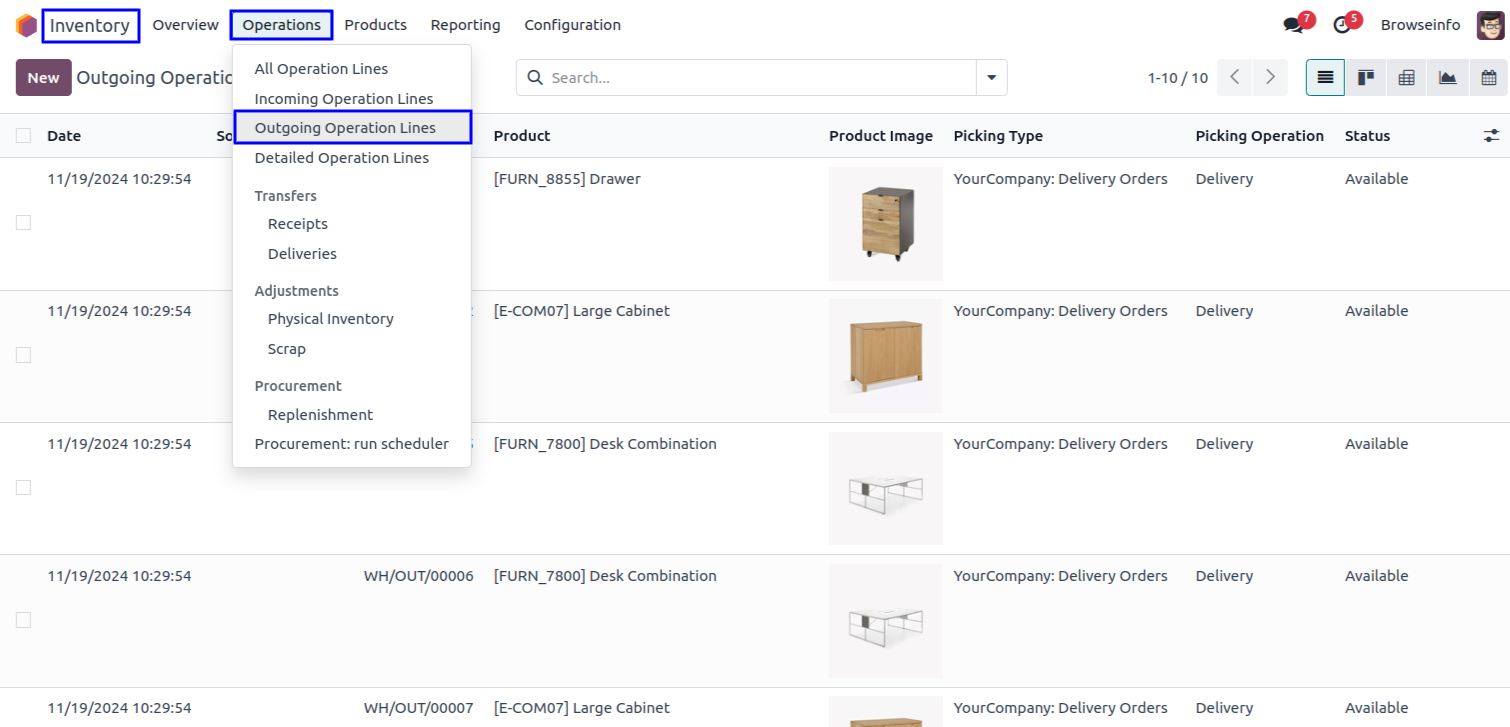Switch to Kanban view
Image resolution: width=1510 pixels, height=727 pixels.
point(1366,78)
